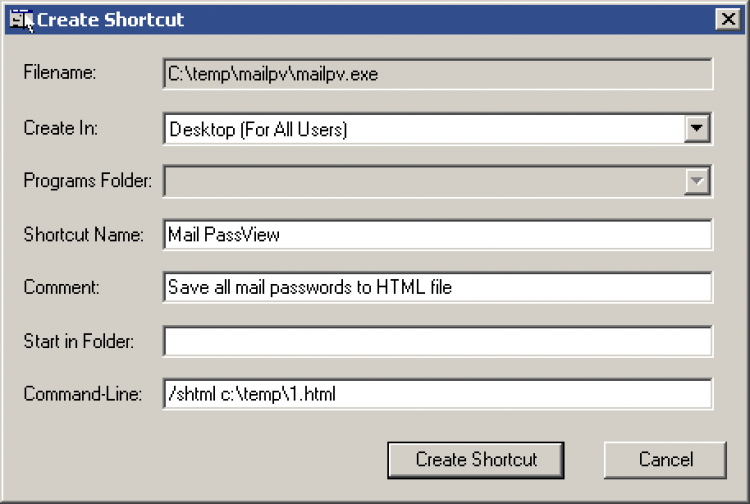The height and width of the screenshot is (504, 750).
Task: Click the 'Start in Folder:' label
Action: [79, 341]
